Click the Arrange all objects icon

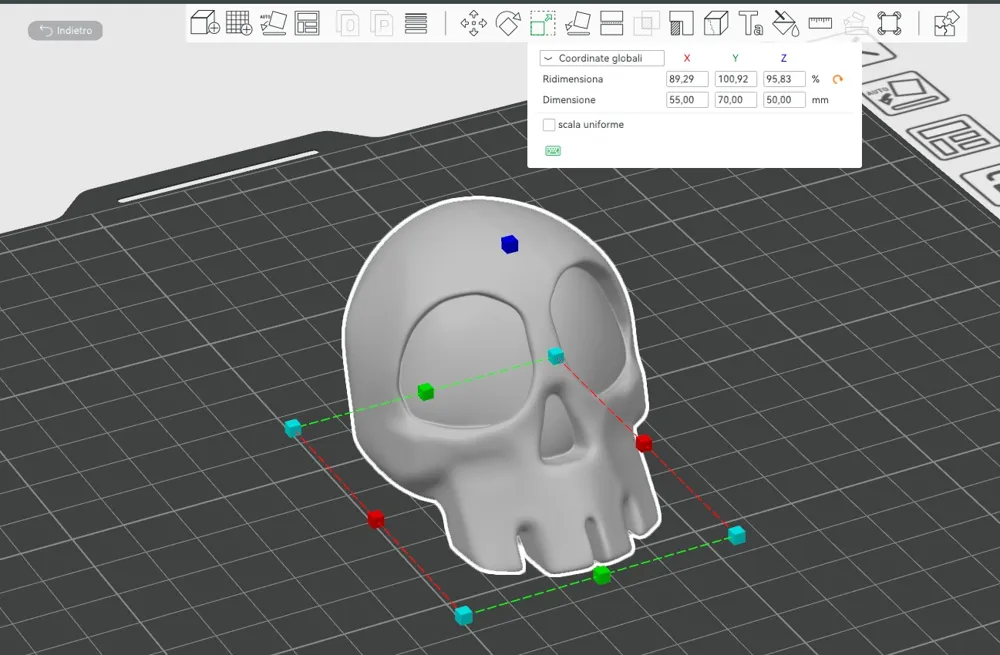[x=307, y=23]
